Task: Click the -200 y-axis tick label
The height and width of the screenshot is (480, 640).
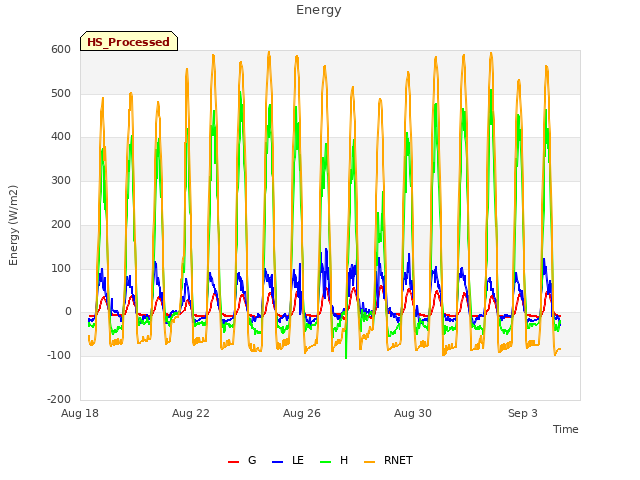Action: (59, 399)
